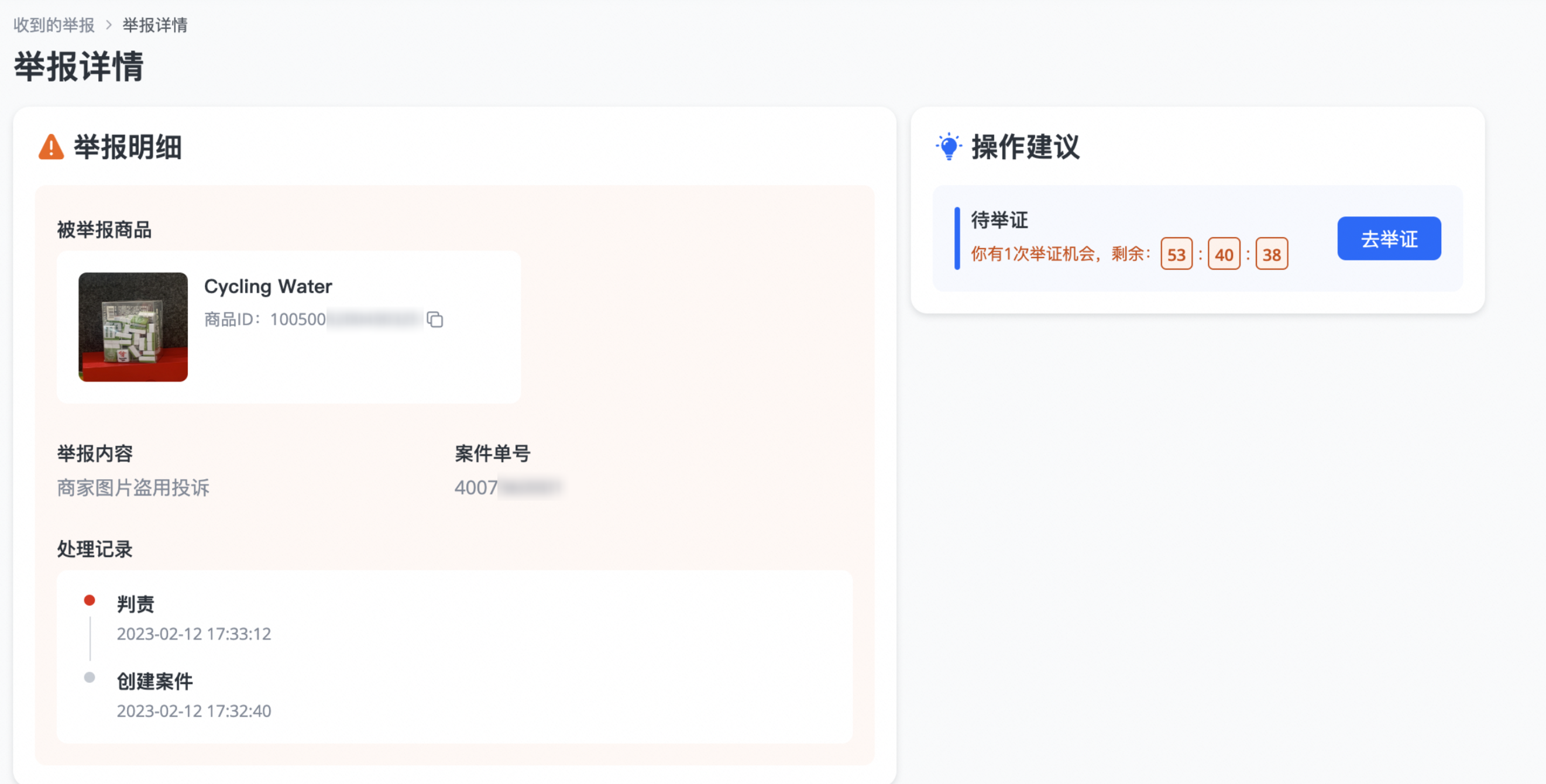Screen dimensions: 1546x784
Task: Click the 案件单号 field label
Action: (x=492, y=453)
